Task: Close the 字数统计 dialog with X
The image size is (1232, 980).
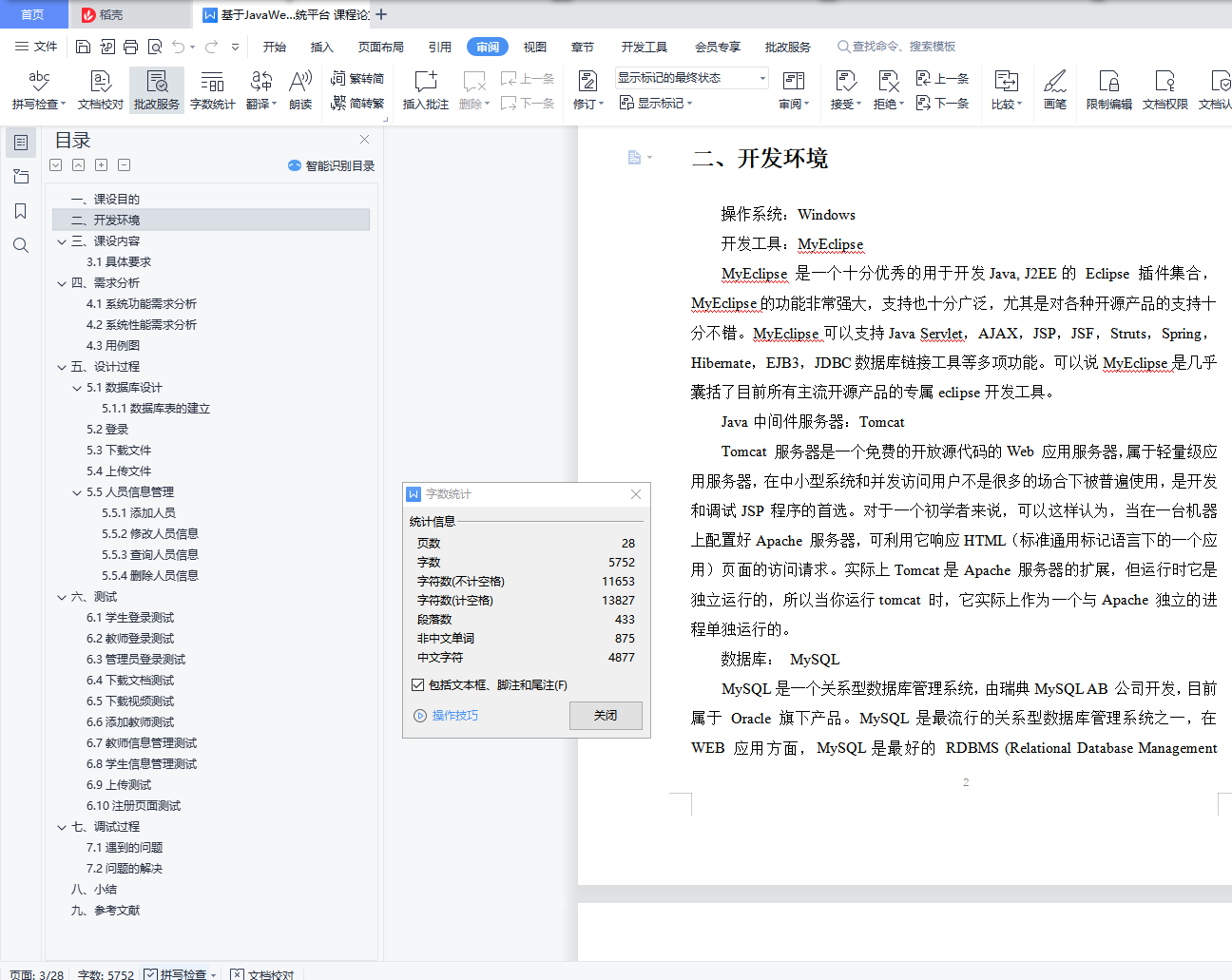Action: pyautogui.click(x=636, y=494)
